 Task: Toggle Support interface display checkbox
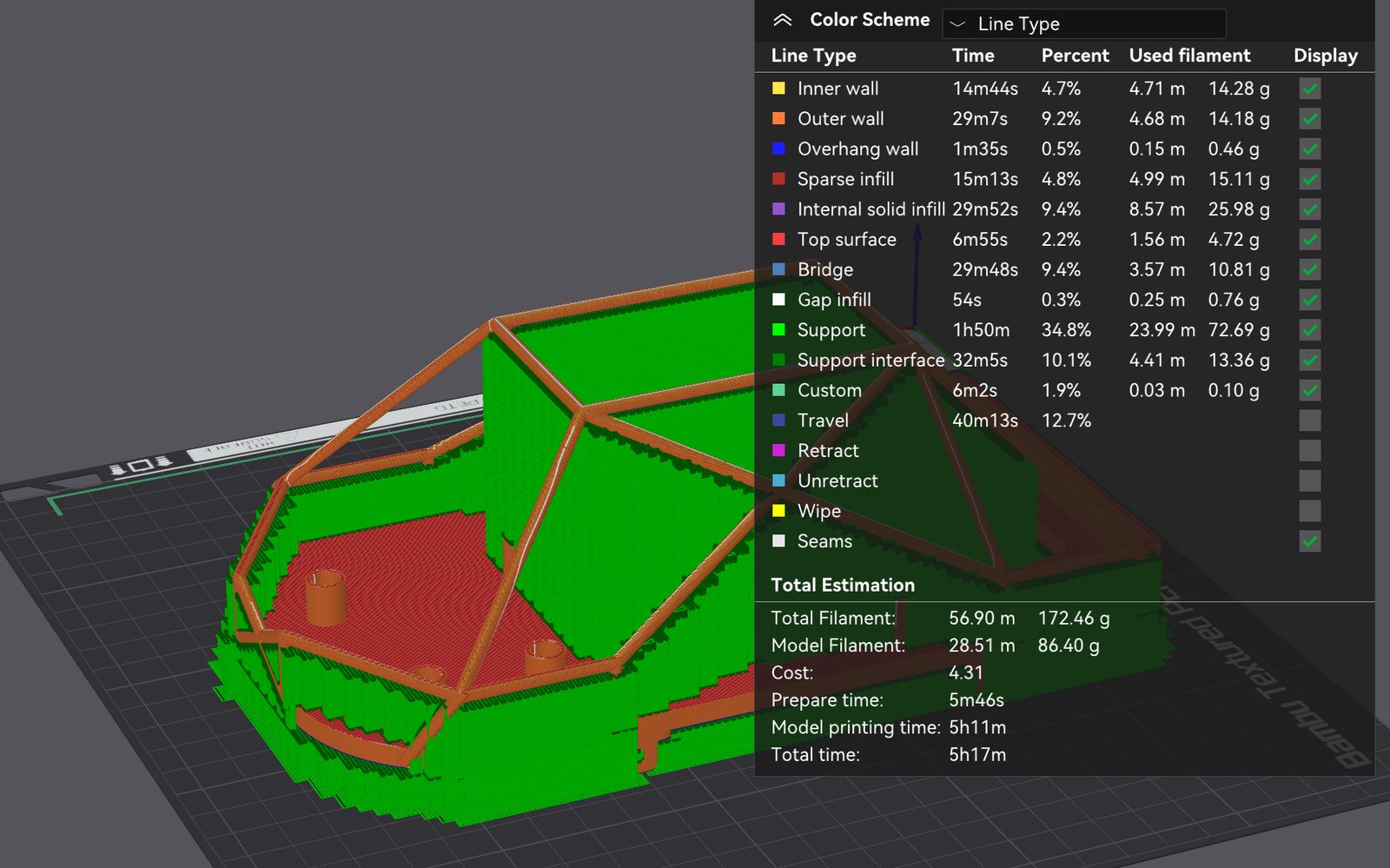pos(1310,360)
